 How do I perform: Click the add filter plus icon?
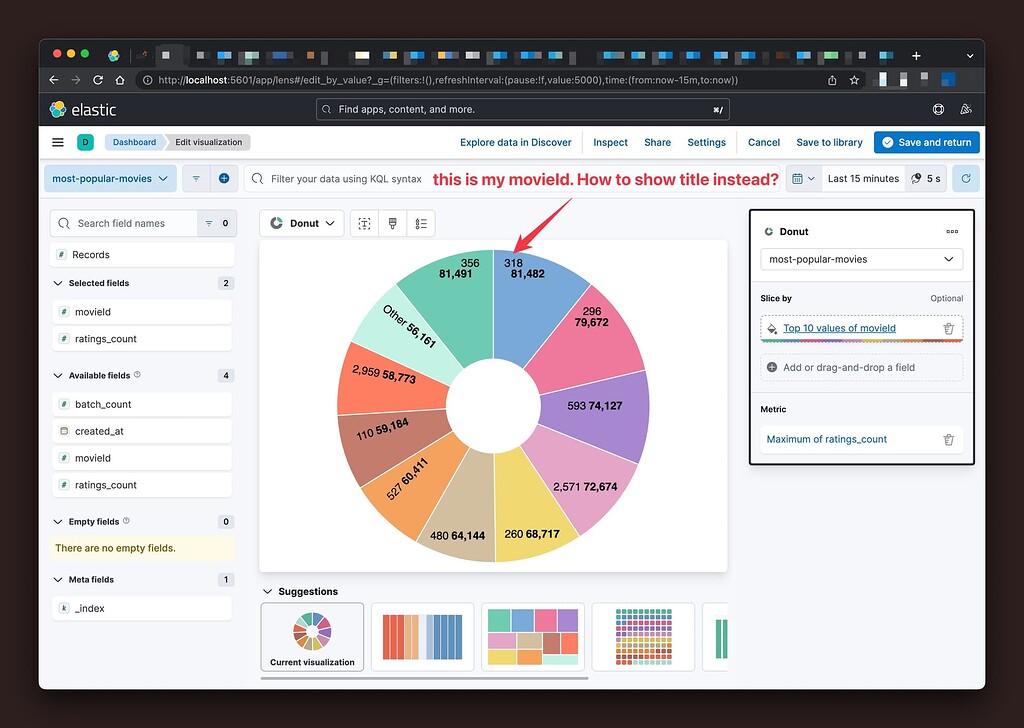pos(222,178)
